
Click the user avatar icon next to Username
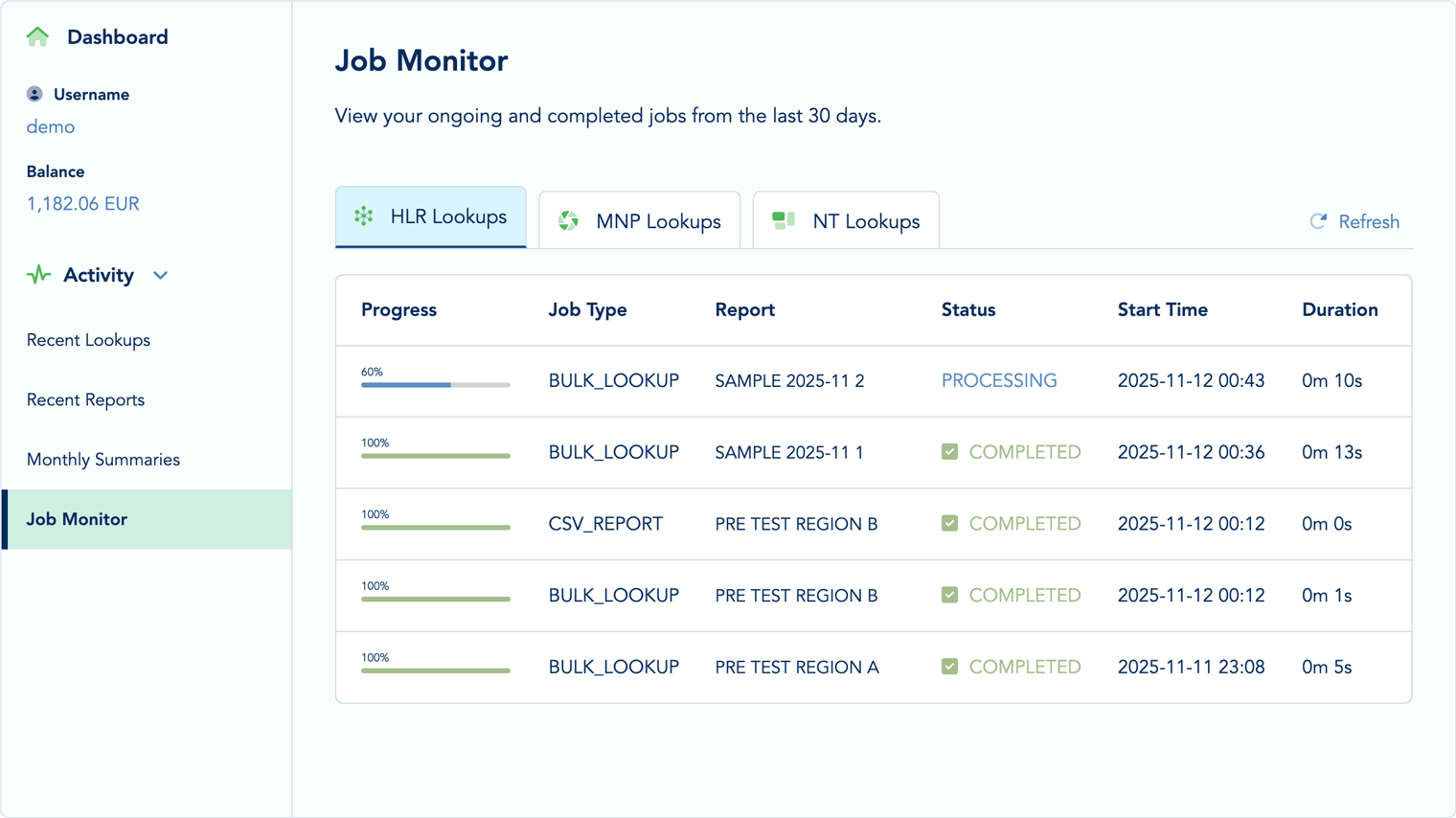[34, 93]
